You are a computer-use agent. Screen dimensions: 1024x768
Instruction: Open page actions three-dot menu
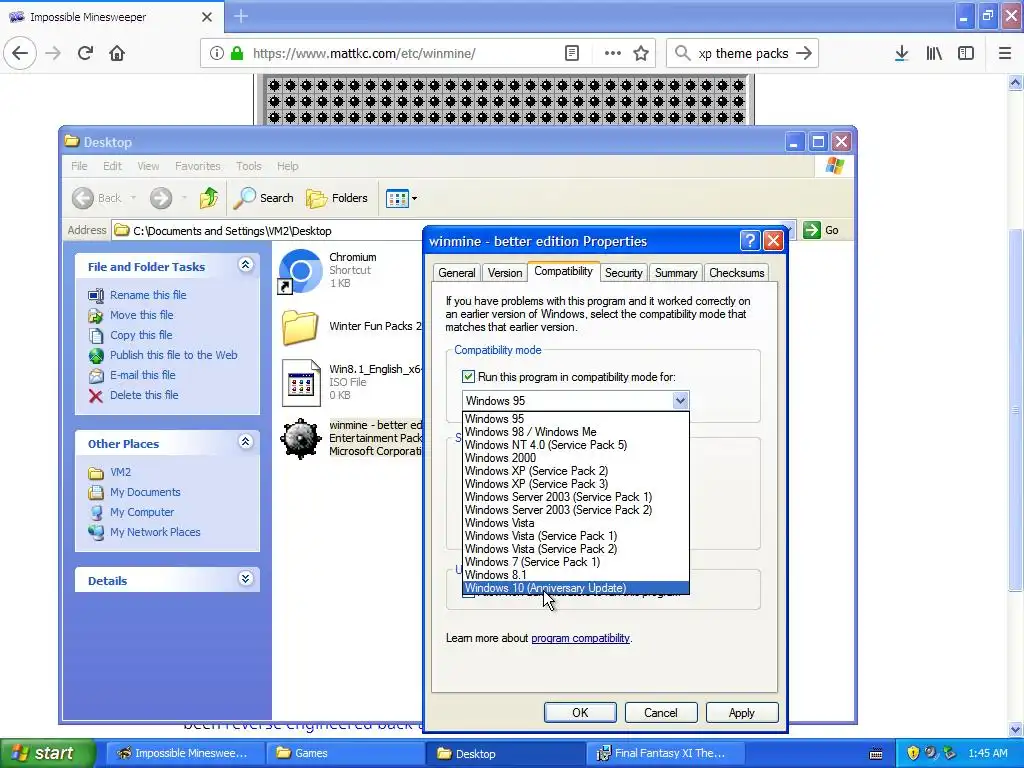(613, 53)
